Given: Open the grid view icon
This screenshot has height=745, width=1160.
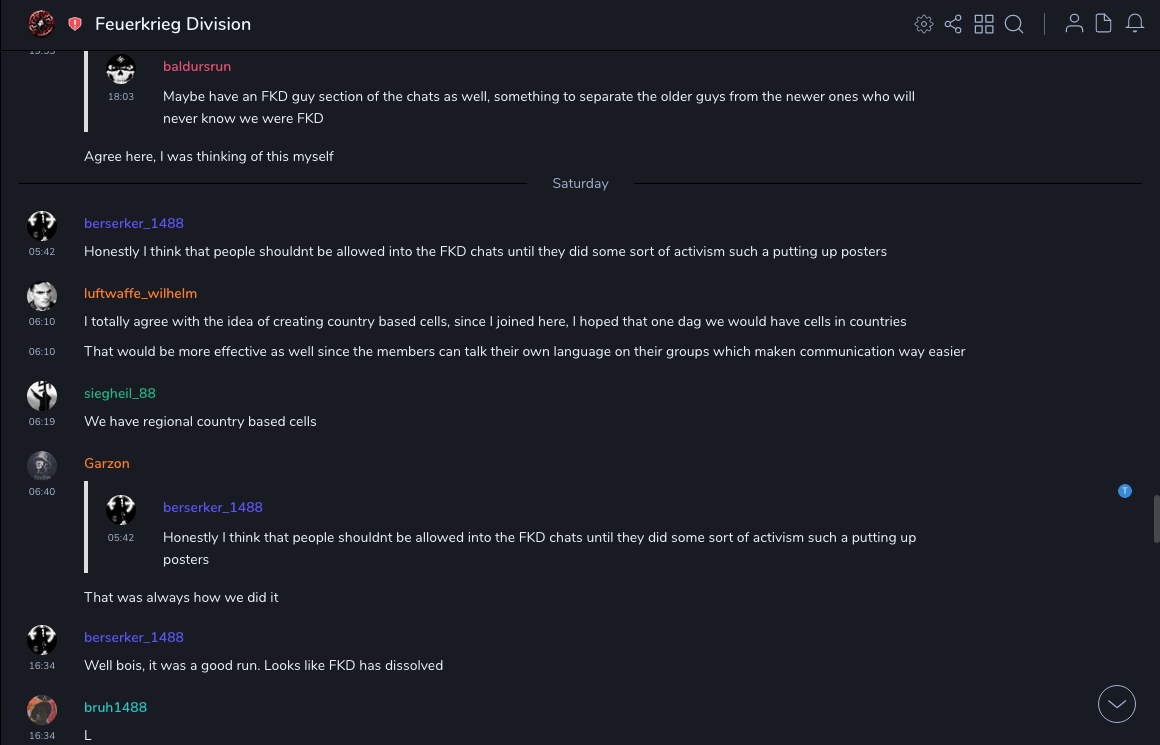Looking at the screenshot, I should click(984, 24).
